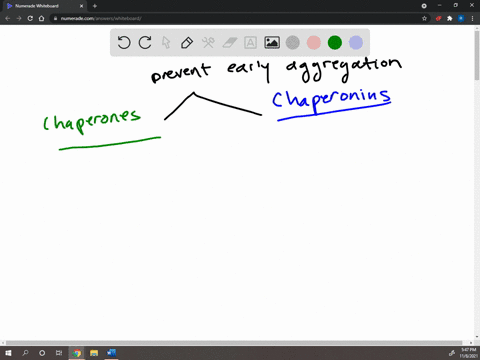Open File Explorer from taskbar
The width and height of the screenshot is (480, 360).
94,353
